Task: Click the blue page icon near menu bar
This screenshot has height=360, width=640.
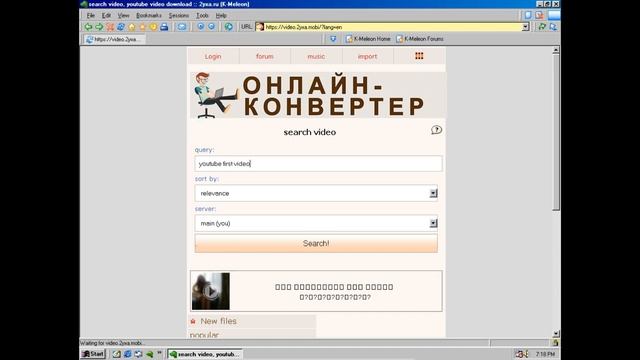Action: click(528, 15)
